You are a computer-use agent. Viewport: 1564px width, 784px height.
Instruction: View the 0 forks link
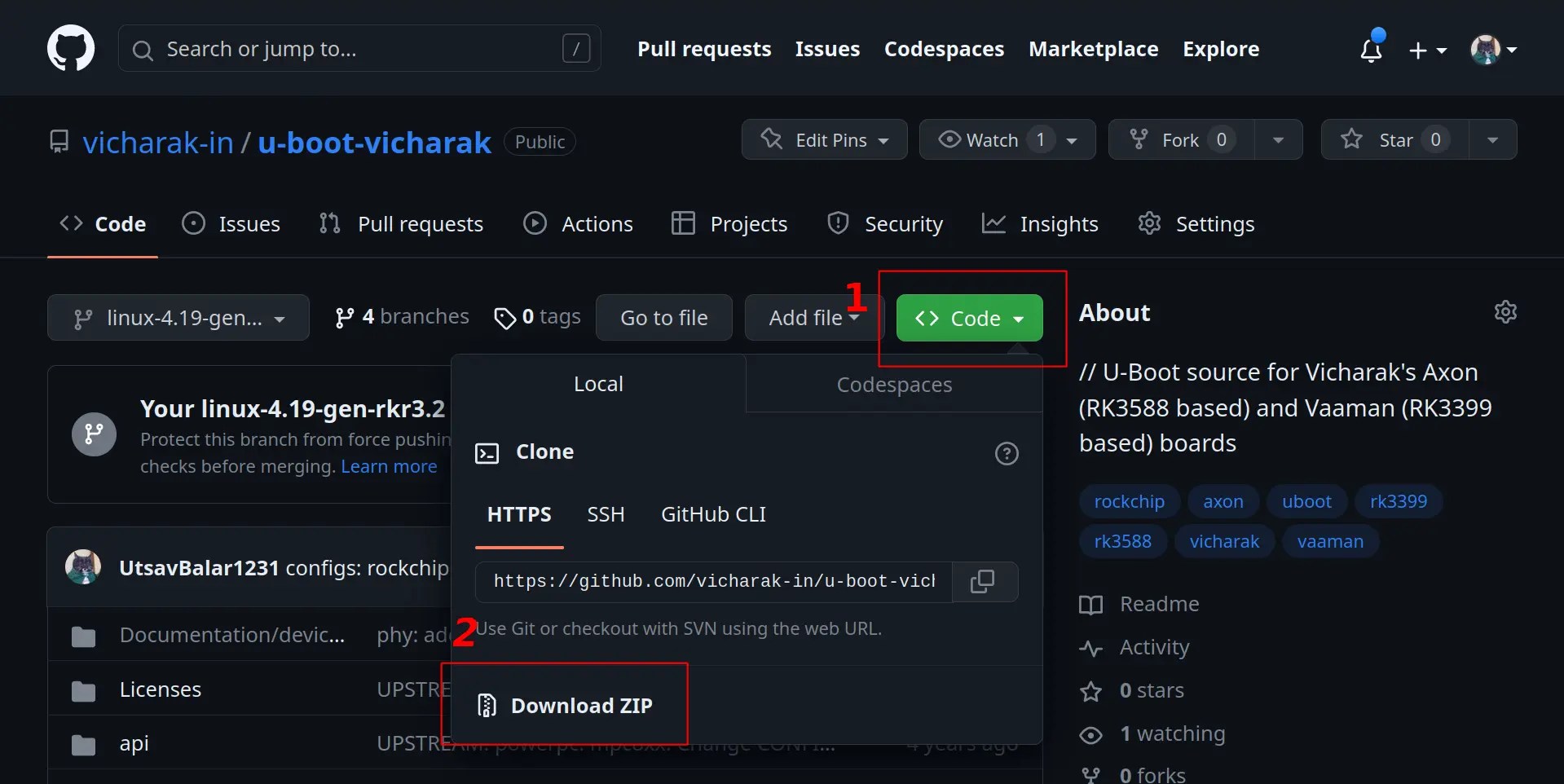1133,774
